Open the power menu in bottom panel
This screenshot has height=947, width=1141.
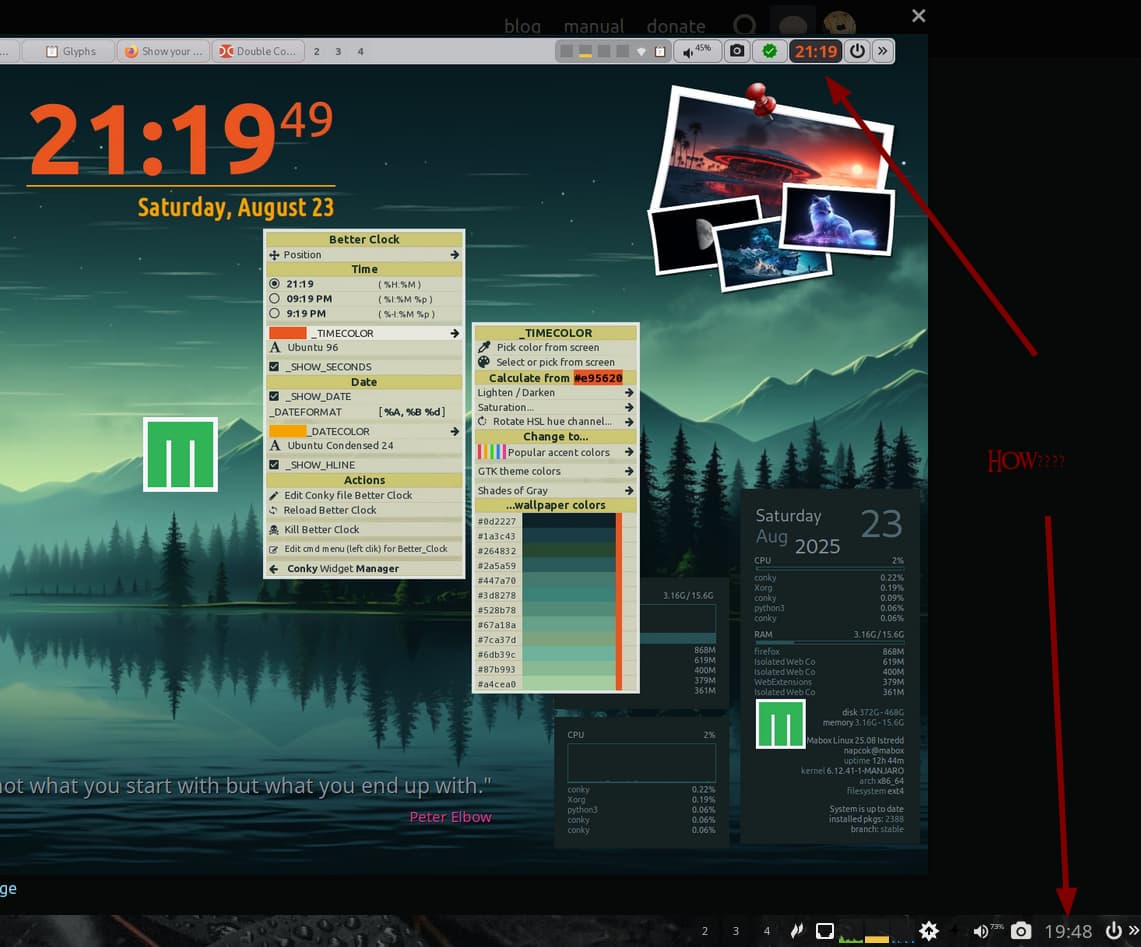pos(1113,931)
